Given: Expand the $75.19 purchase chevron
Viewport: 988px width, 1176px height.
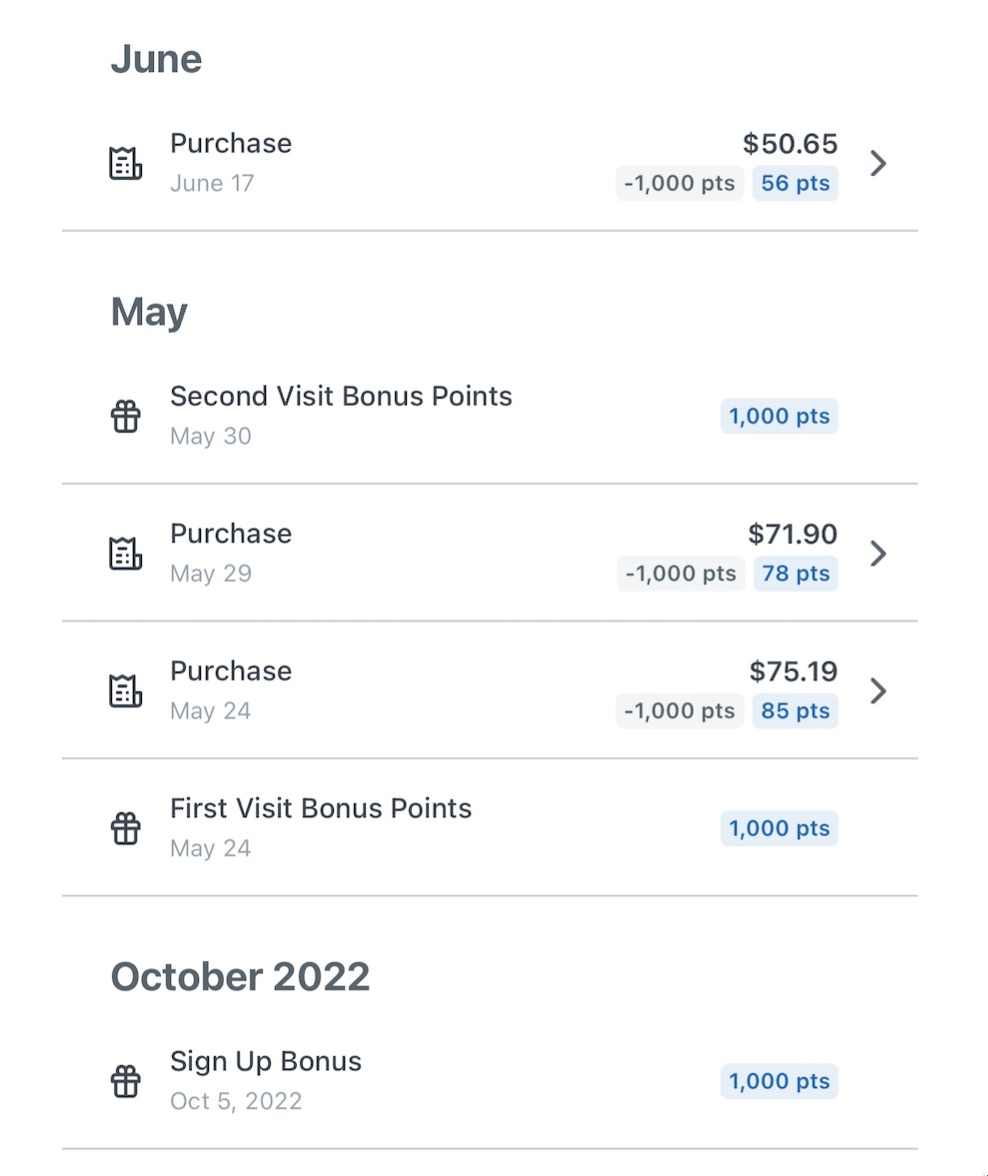Looking at the screenshot, I should [x=878, y=690].
